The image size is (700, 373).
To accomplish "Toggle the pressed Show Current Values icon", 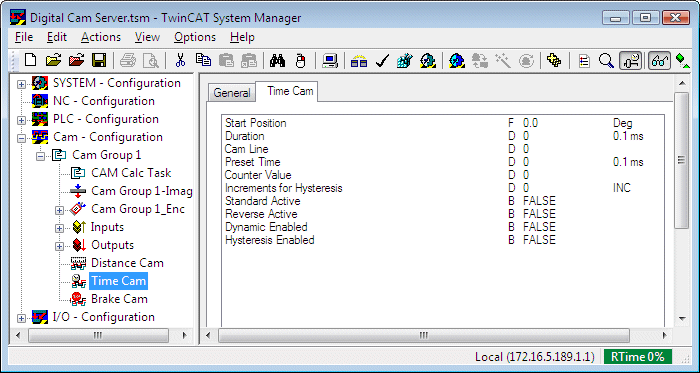I will [631, 60].
